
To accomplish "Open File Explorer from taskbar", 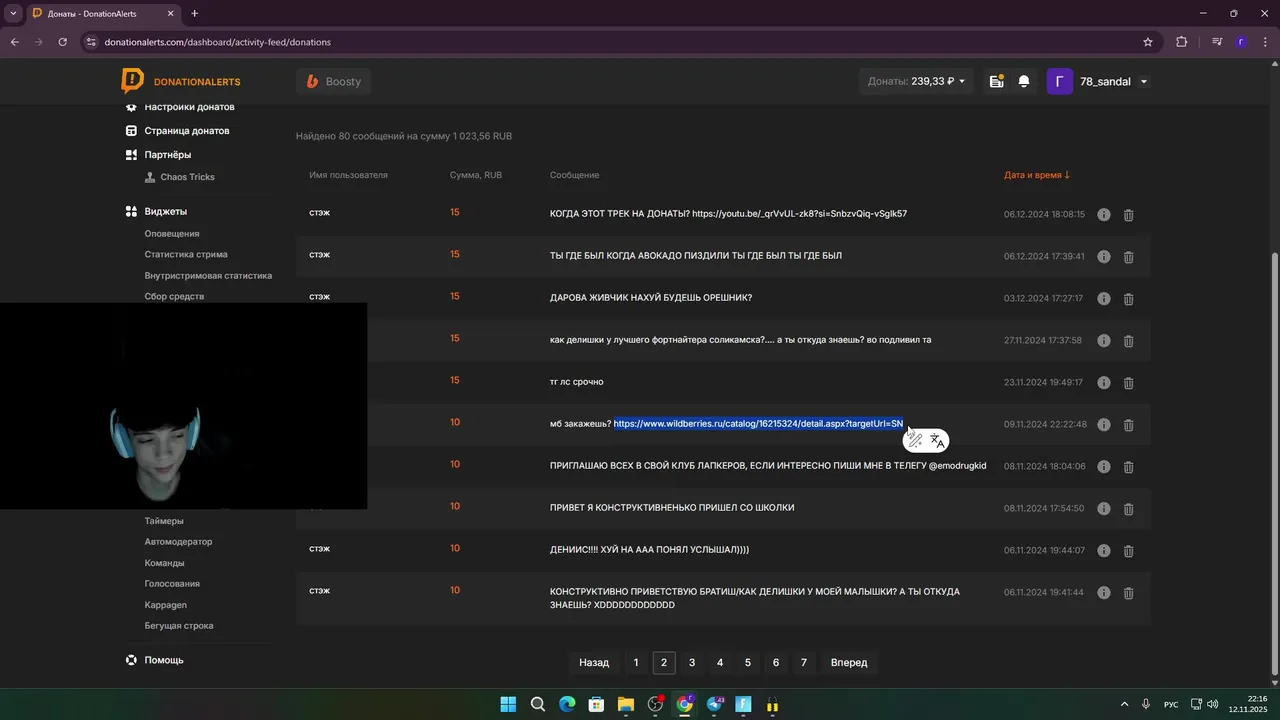I will (x=626, y=704).
